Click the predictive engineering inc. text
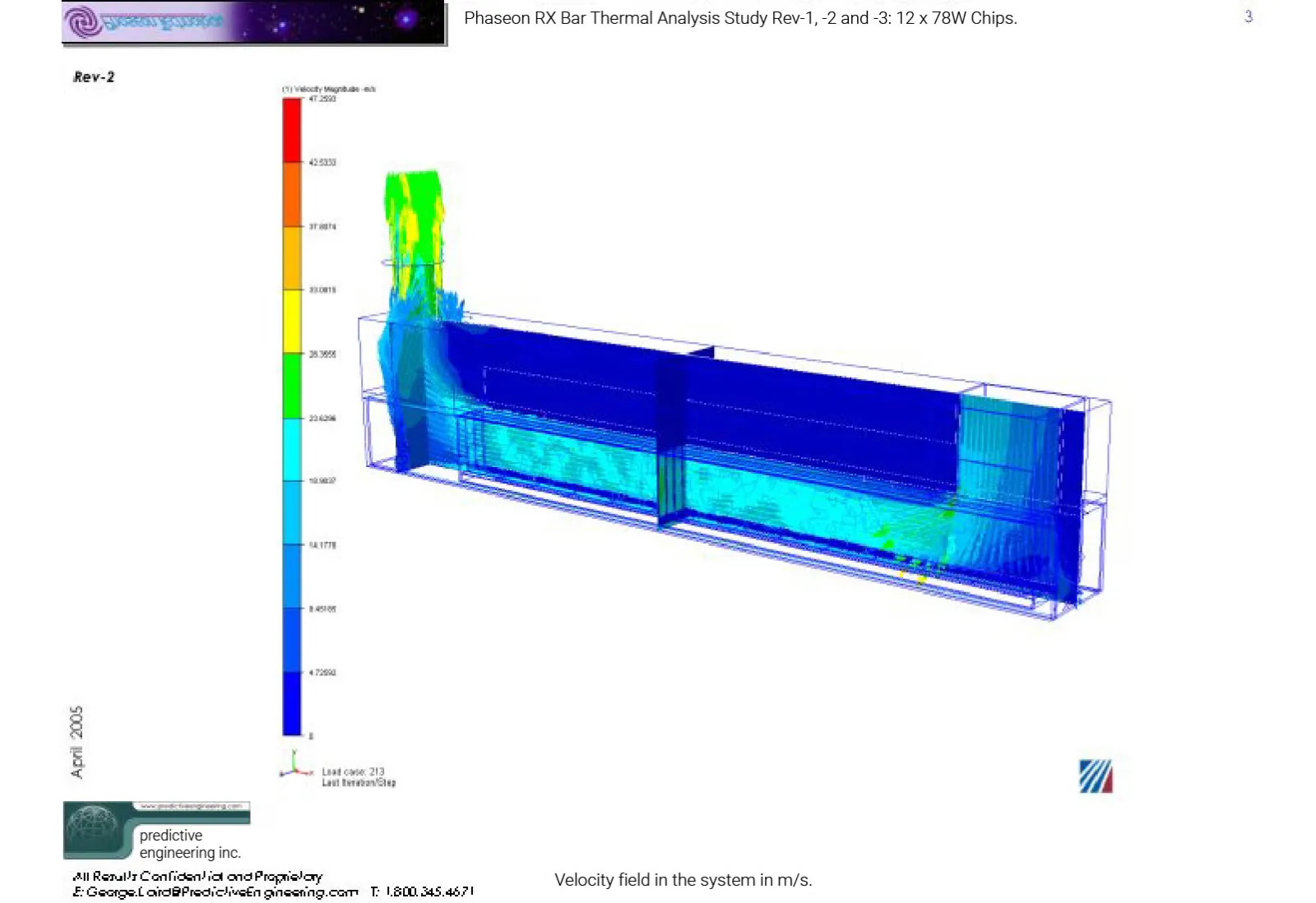This screenshot has width=1316, height=903. pos(190,844)
